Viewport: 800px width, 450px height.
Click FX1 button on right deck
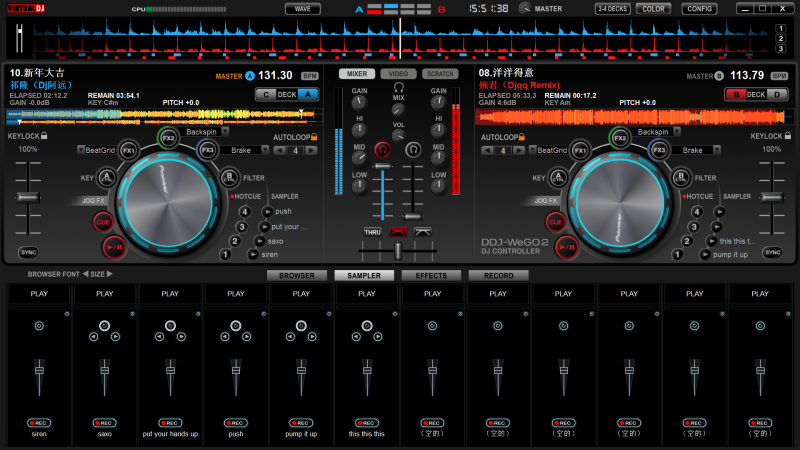click(x=580, y=151)
